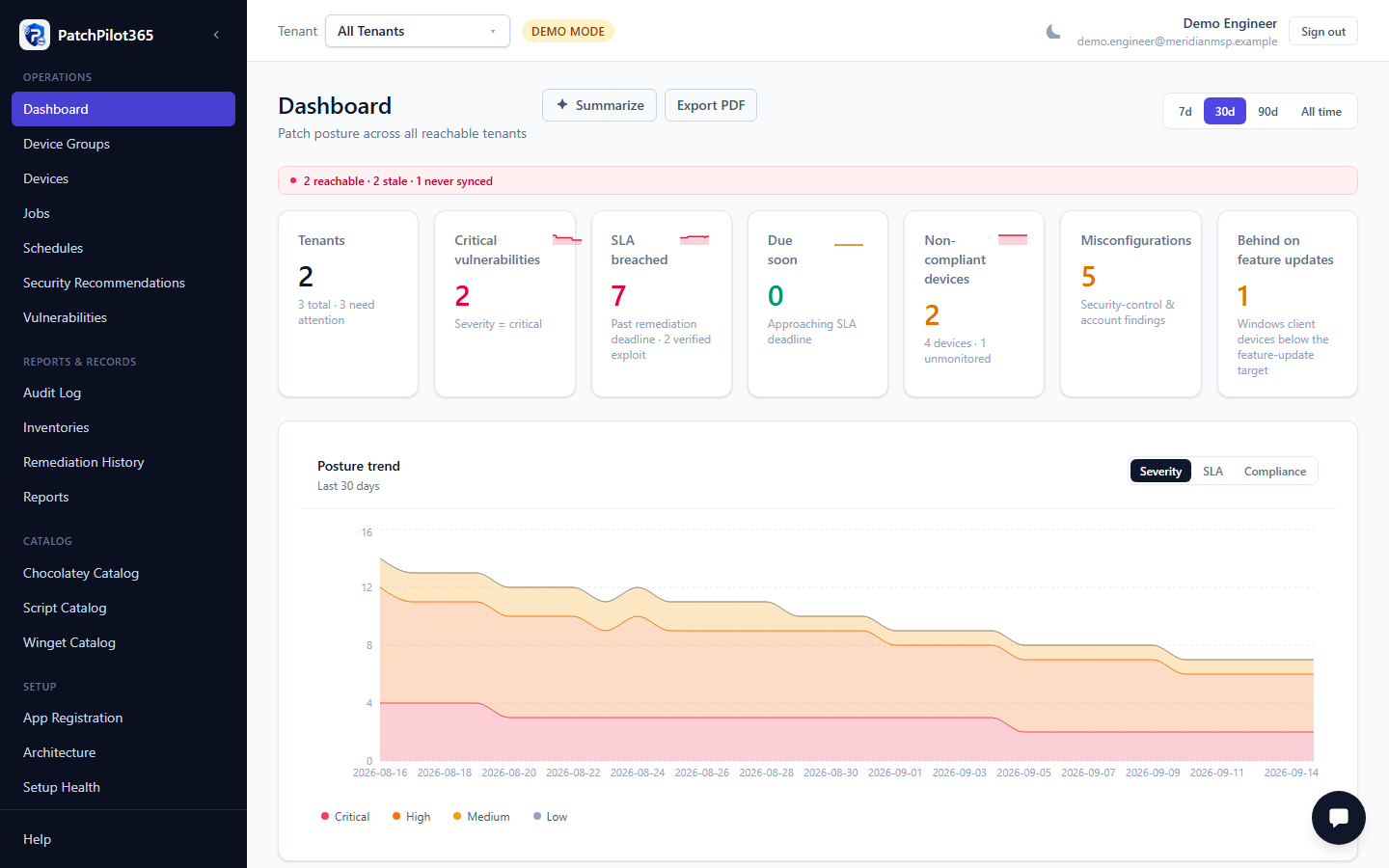The width and height of the screenshot is (1389, 868).
Task: Go to App Registration setup
Action: click(123, 718)
